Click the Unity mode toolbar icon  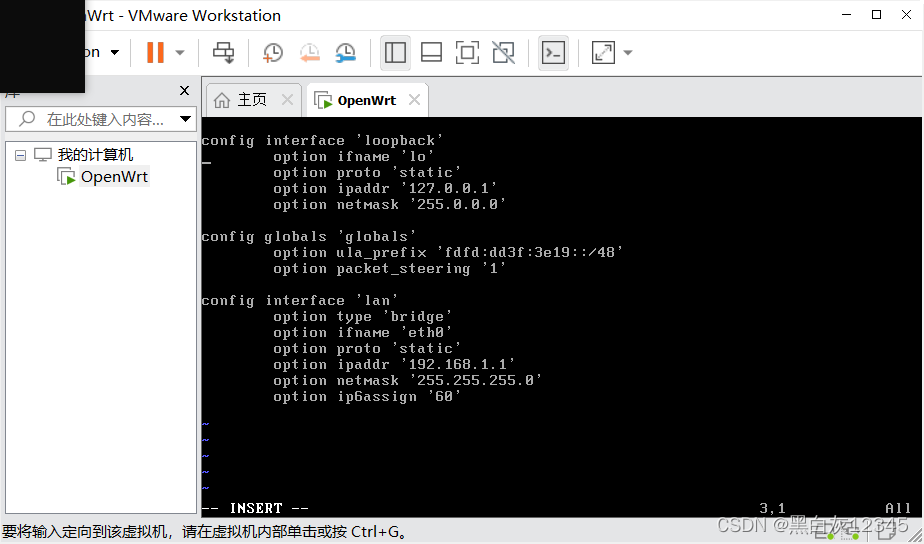click(x=503, y=52)
